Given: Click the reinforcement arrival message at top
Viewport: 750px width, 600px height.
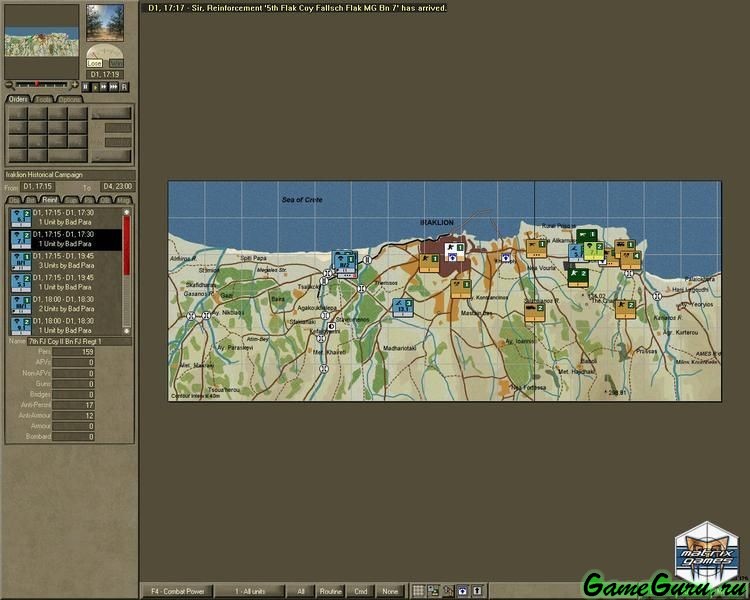Looking at the screenshot, I should click(x=297, y=8).
